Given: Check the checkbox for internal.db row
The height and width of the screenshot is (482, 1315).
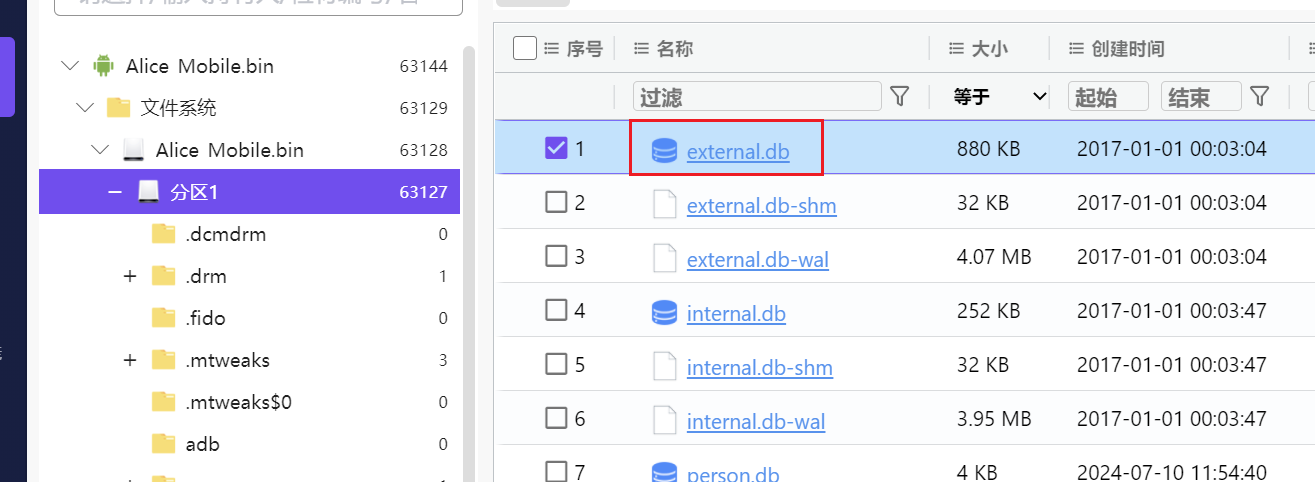Looking at the screenshot, I should tap(556, 310).
